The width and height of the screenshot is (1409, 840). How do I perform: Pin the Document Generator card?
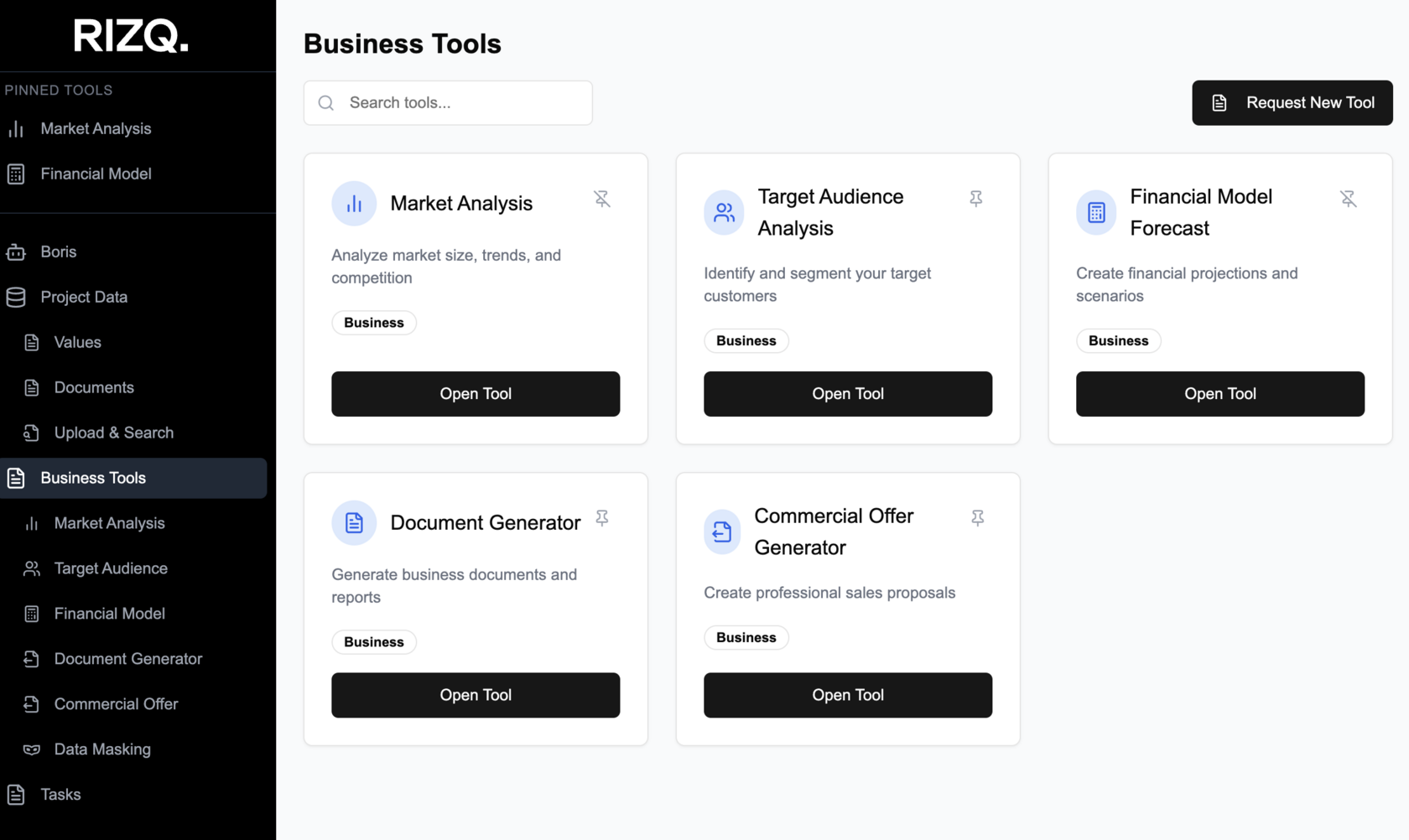click(x=602, y=518)
